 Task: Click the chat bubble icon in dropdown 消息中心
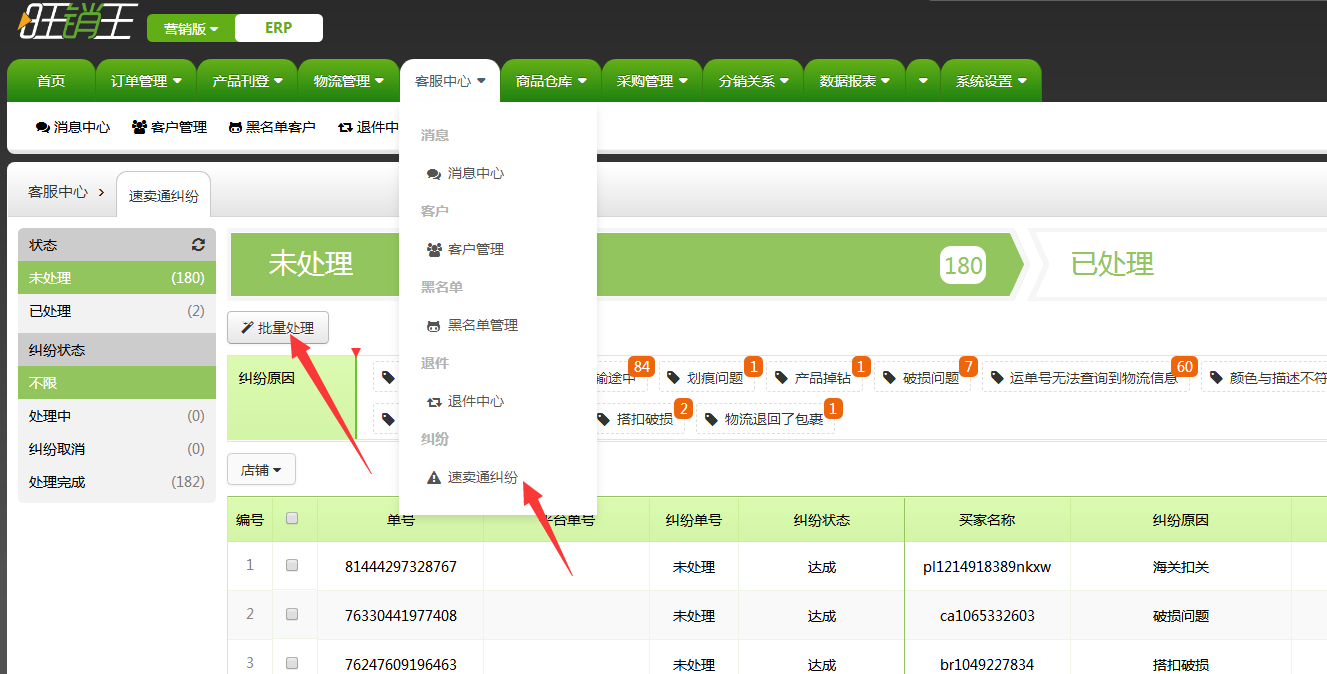pos(434,174)
